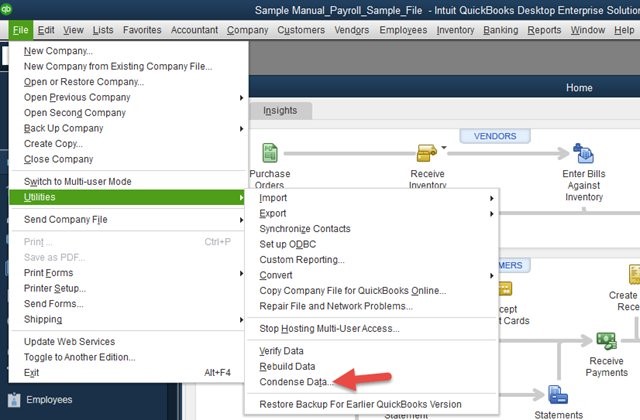The image size is (640, 420).
Task: Open the Accountant menu
Action: click(x=194, y=30)
